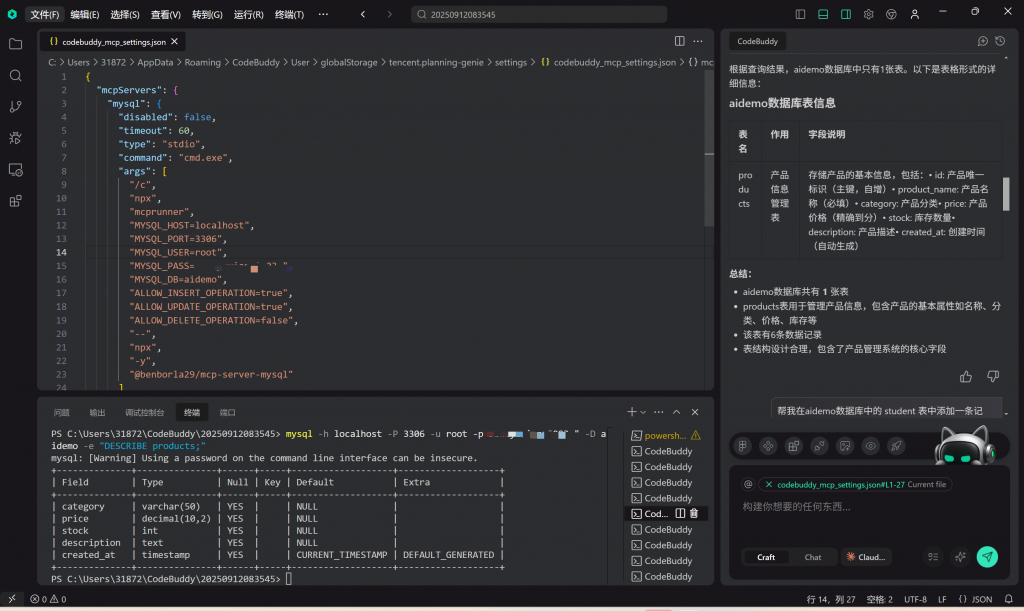Expand new terminal launch profile dropdown
The image size is (1024, 611).
click(643, 412)
